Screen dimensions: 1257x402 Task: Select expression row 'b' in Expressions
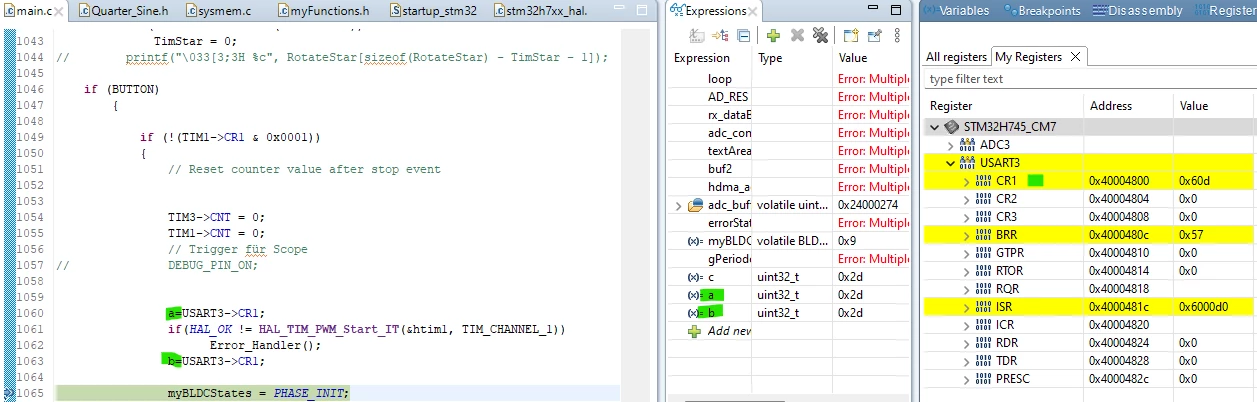coord(790,313)
